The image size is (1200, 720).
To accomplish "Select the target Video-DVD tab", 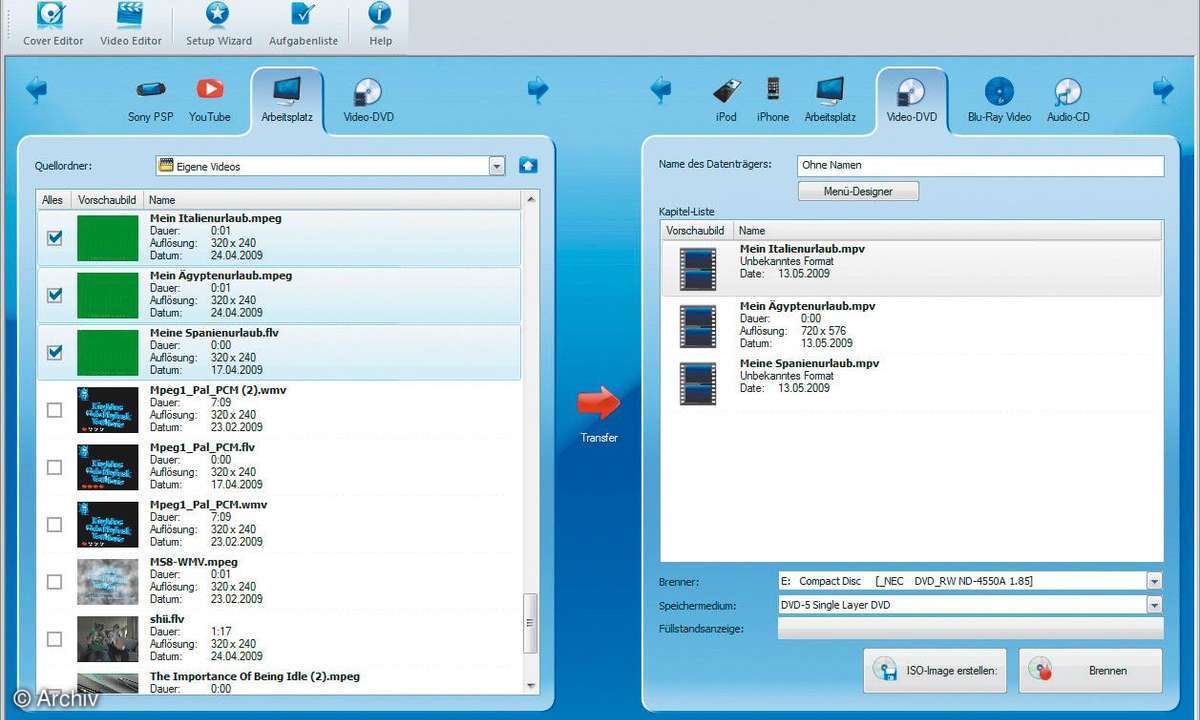I will 912,100.
